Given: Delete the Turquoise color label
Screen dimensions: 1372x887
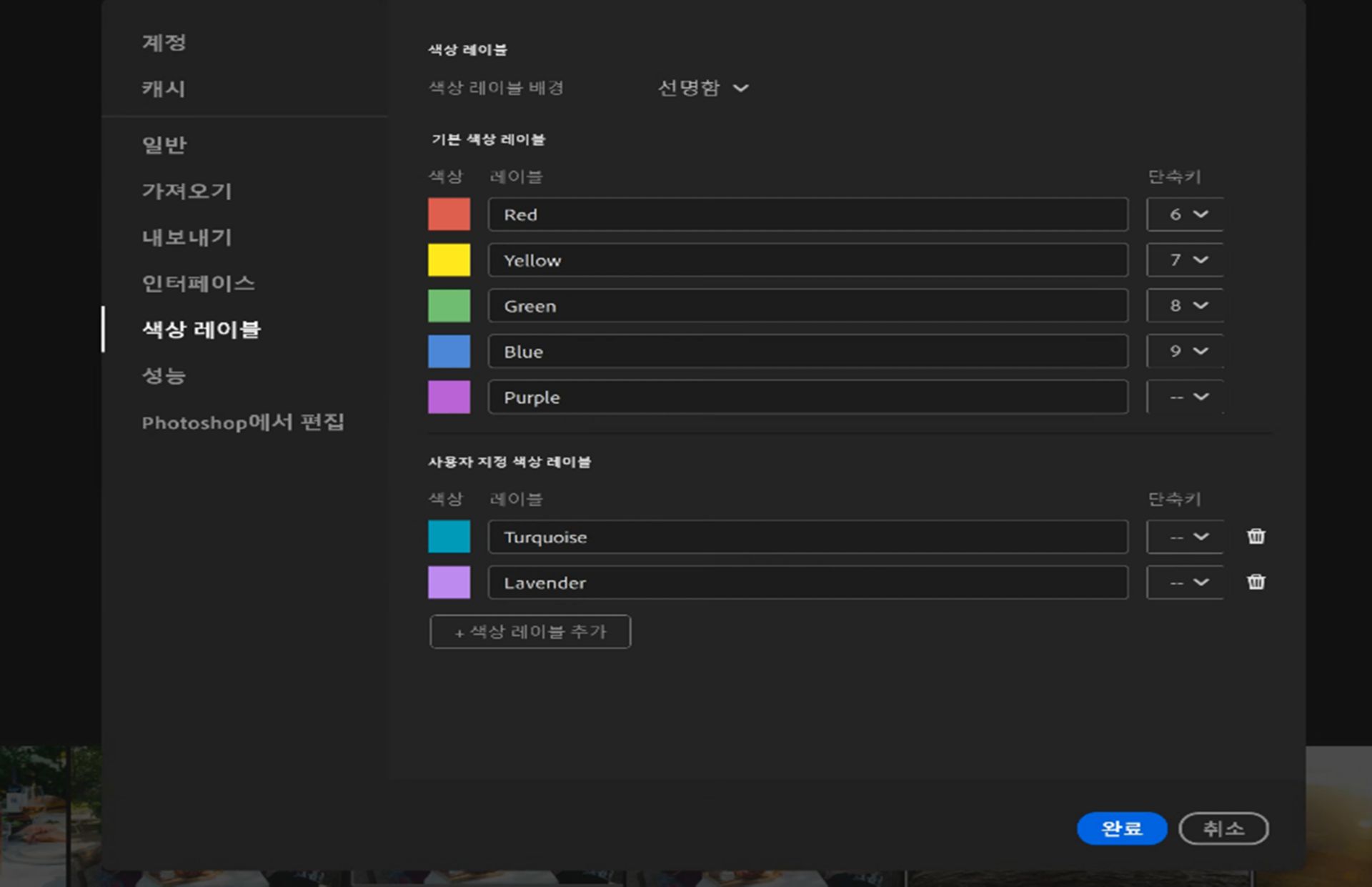Looking at the screenshot, I should [1256, 536].
